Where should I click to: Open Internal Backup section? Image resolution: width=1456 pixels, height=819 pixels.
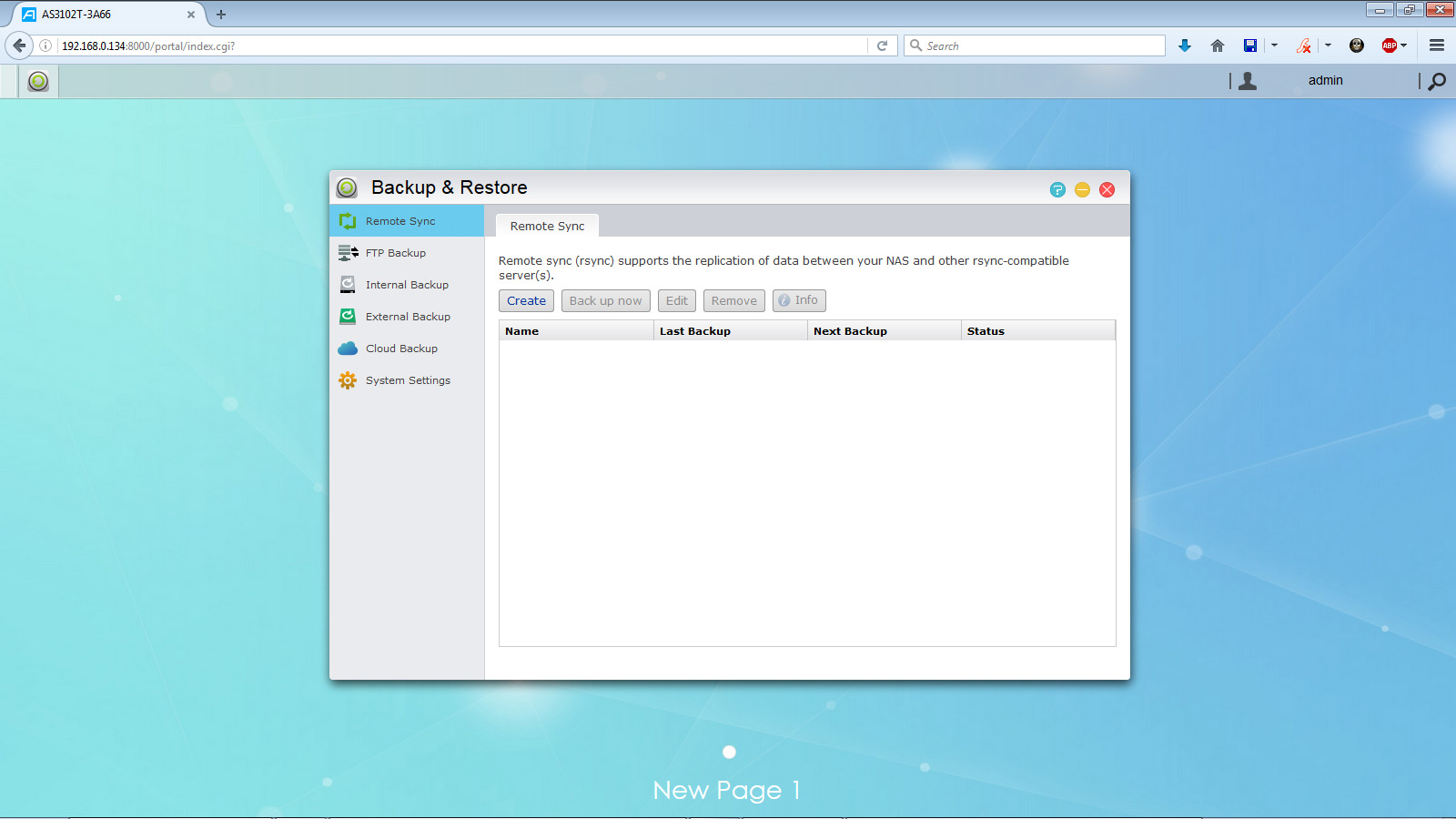coord(407,285)
